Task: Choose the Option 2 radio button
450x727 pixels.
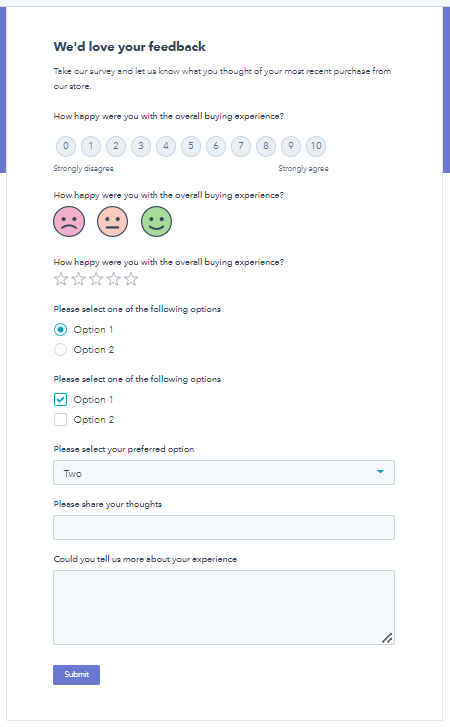Action: pyautogui.click(x=60, y=350)
